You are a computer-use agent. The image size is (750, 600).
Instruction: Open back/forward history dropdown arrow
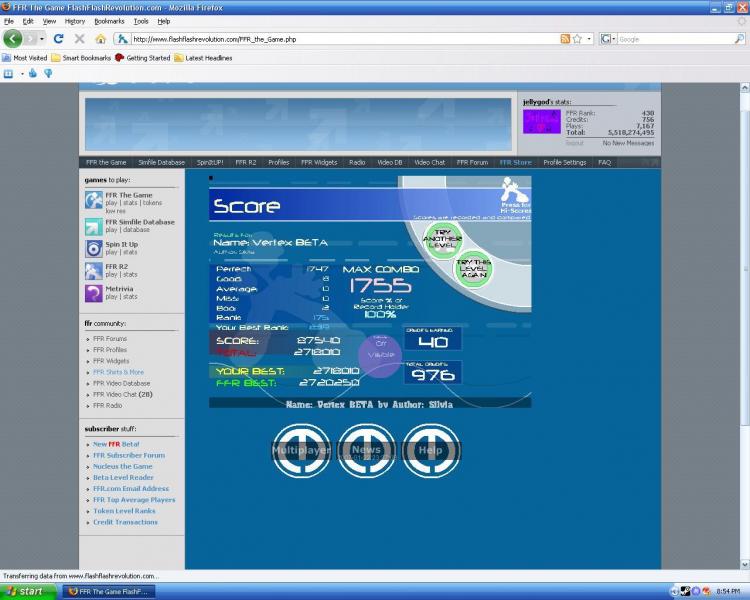[40, 39]
